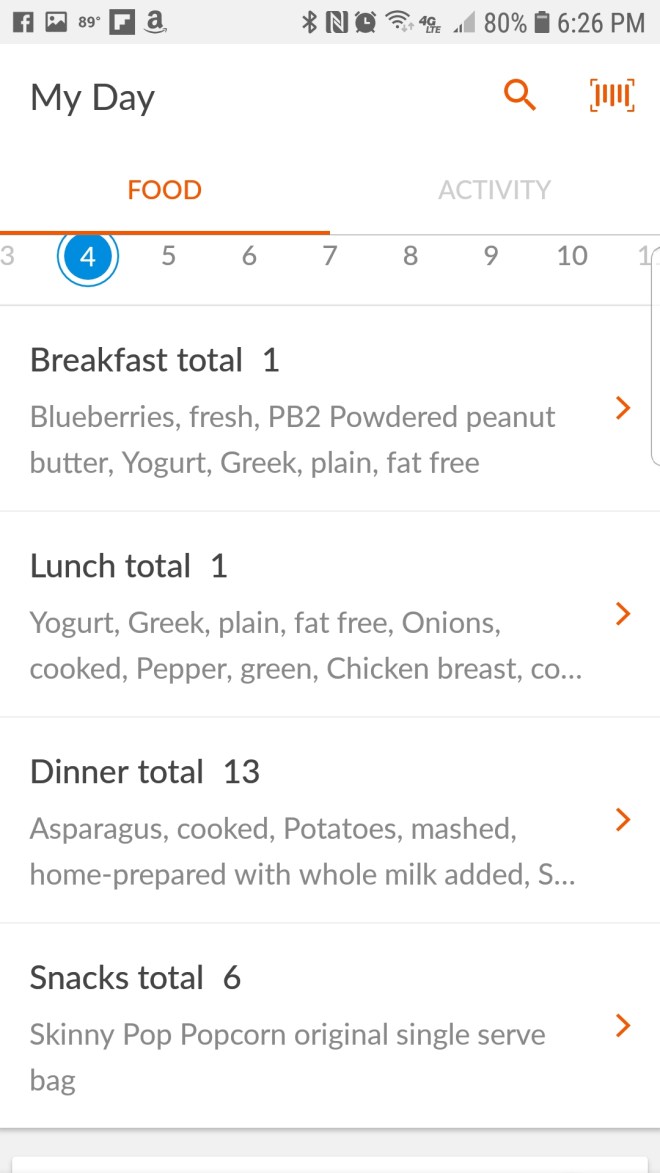Select the FOOD tab
This screenshot has height=1173, width=660.
tap(165, 190)
